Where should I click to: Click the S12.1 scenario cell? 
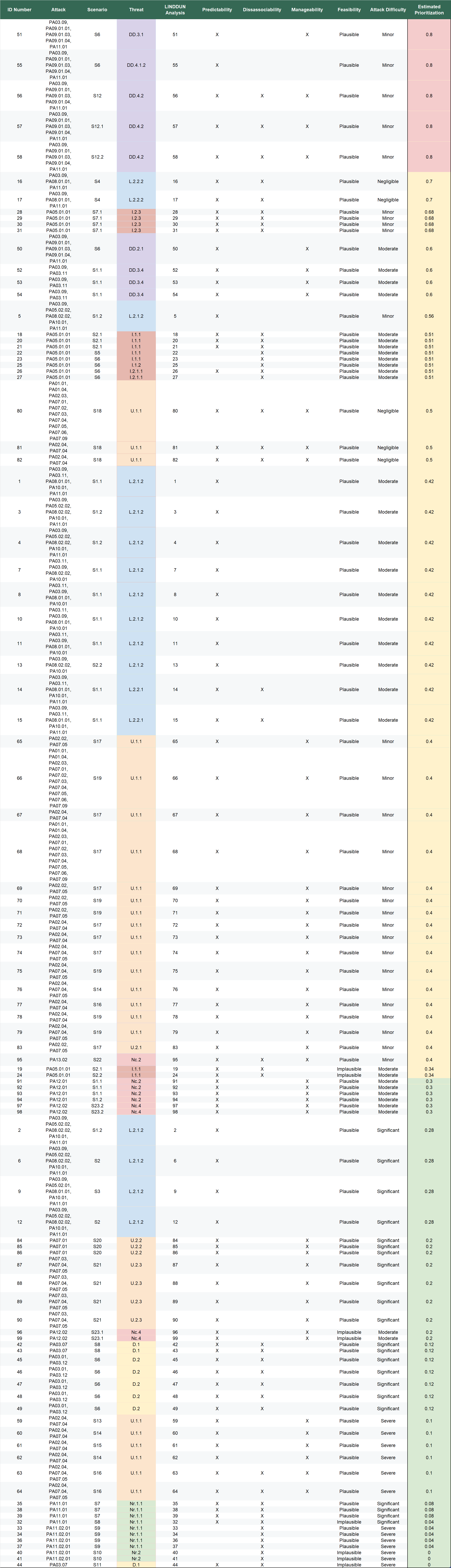tap(97, 127)
